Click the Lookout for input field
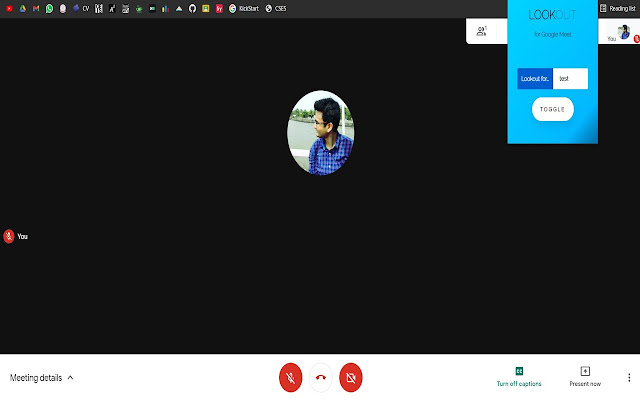 570,78
